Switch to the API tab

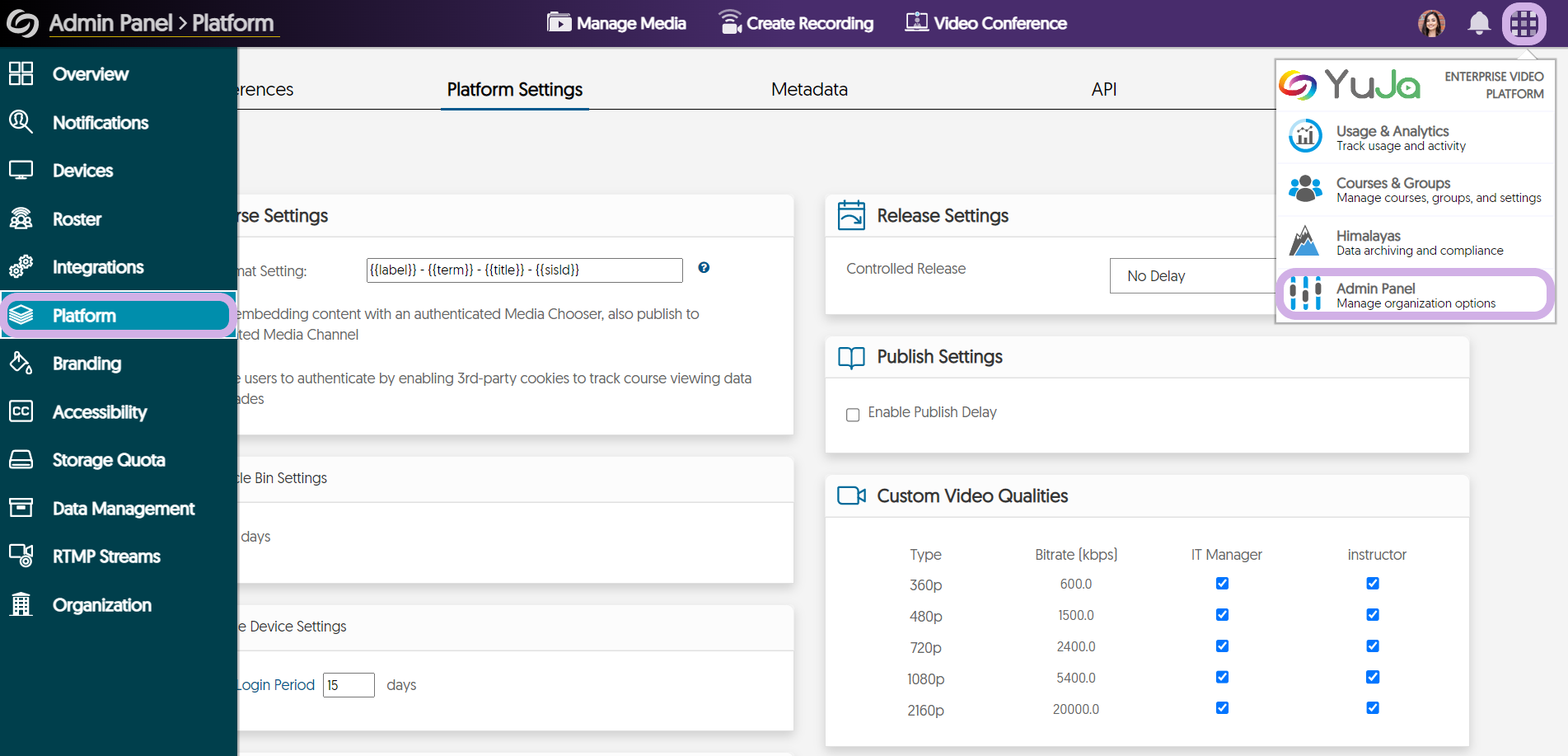point(1103,90)
